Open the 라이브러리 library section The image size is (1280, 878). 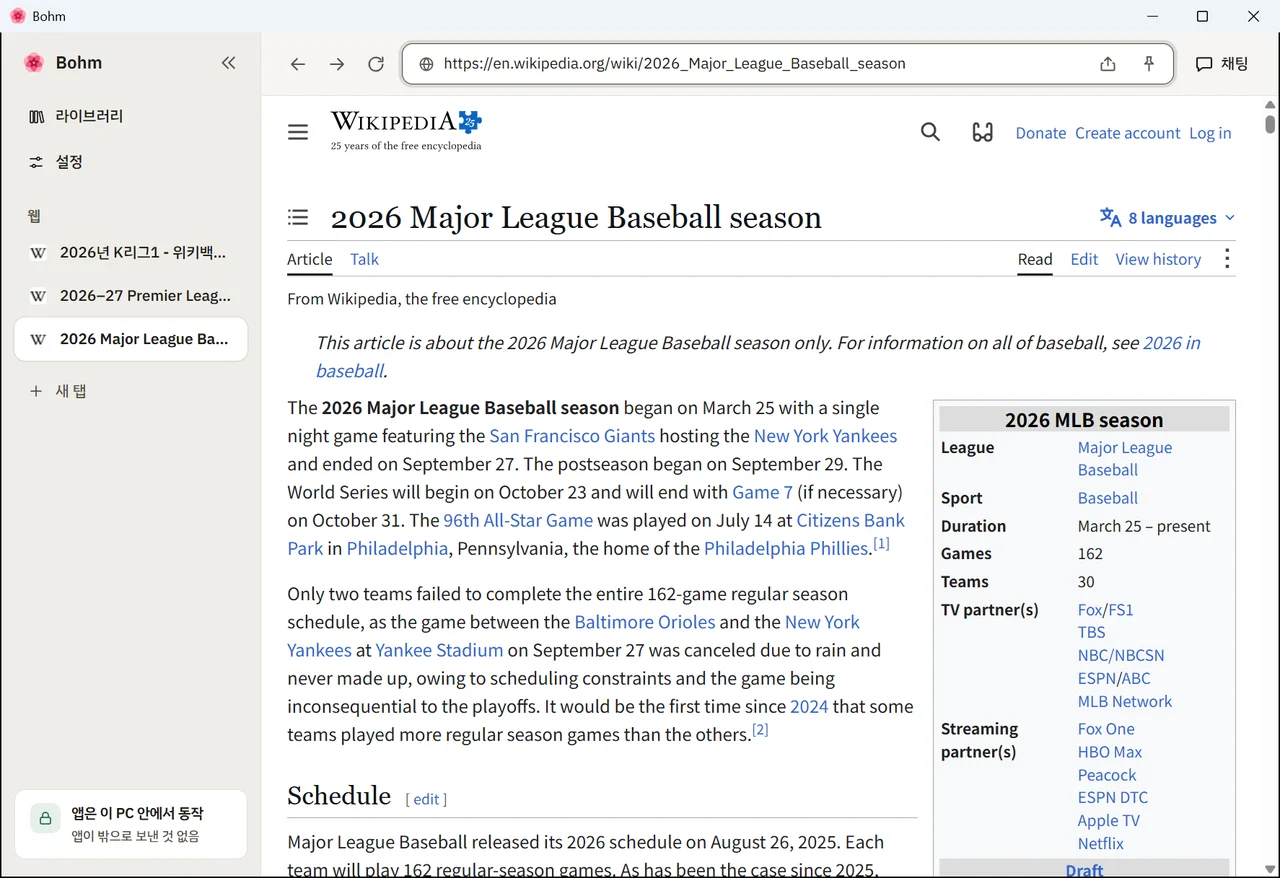131,116
